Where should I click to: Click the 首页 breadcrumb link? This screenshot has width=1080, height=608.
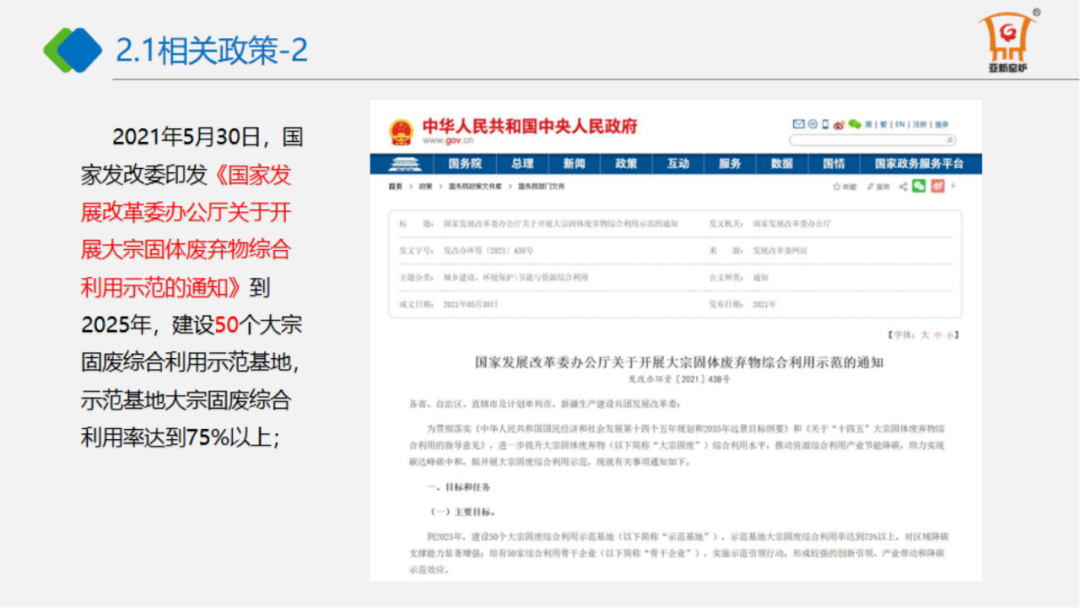click(x=395, y=186)
